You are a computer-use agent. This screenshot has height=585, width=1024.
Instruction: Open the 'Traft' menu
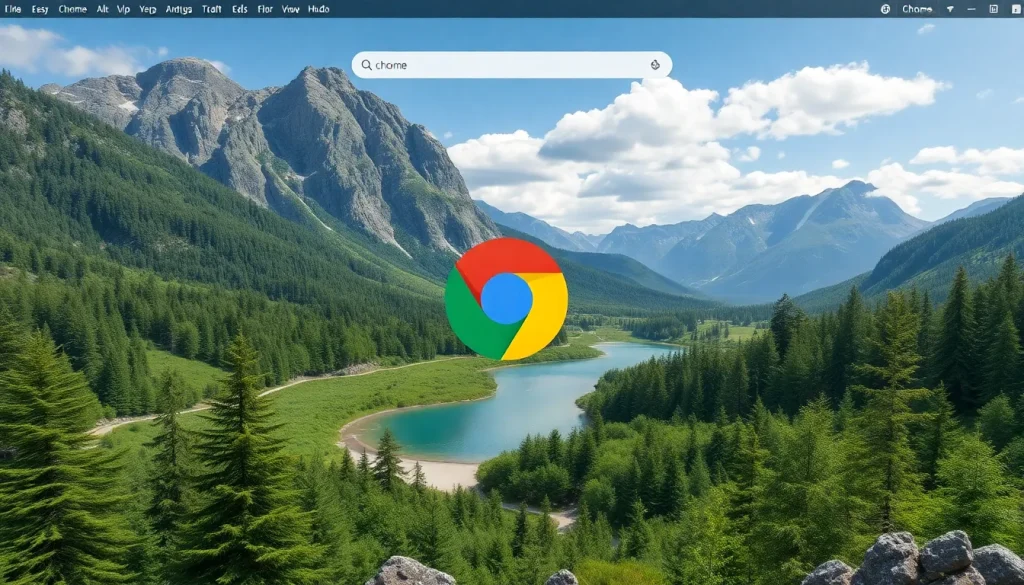(x=212, y=9)
